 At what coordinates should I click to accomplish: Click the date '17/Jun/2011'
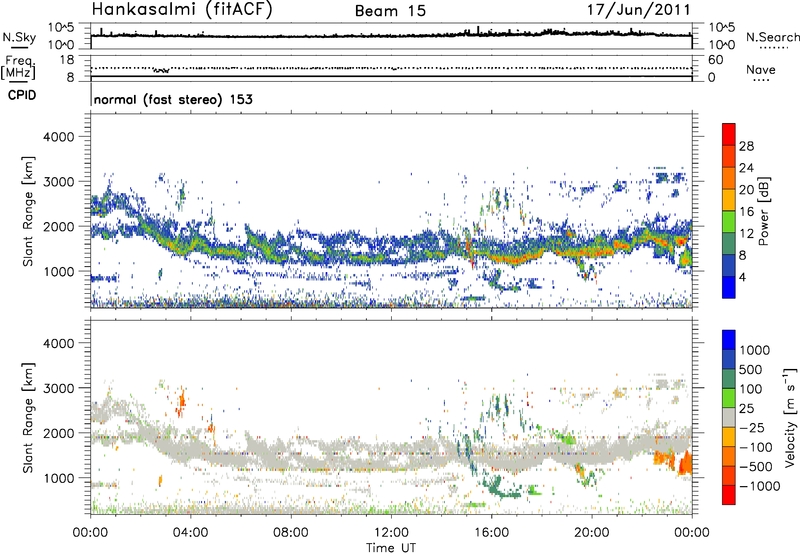[639, 9]
